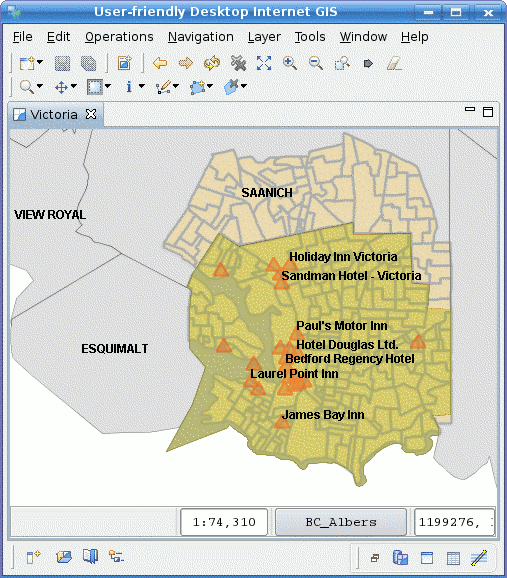507x578 pixels.
Task: Open the Edit menu
Action: [58, 37]
